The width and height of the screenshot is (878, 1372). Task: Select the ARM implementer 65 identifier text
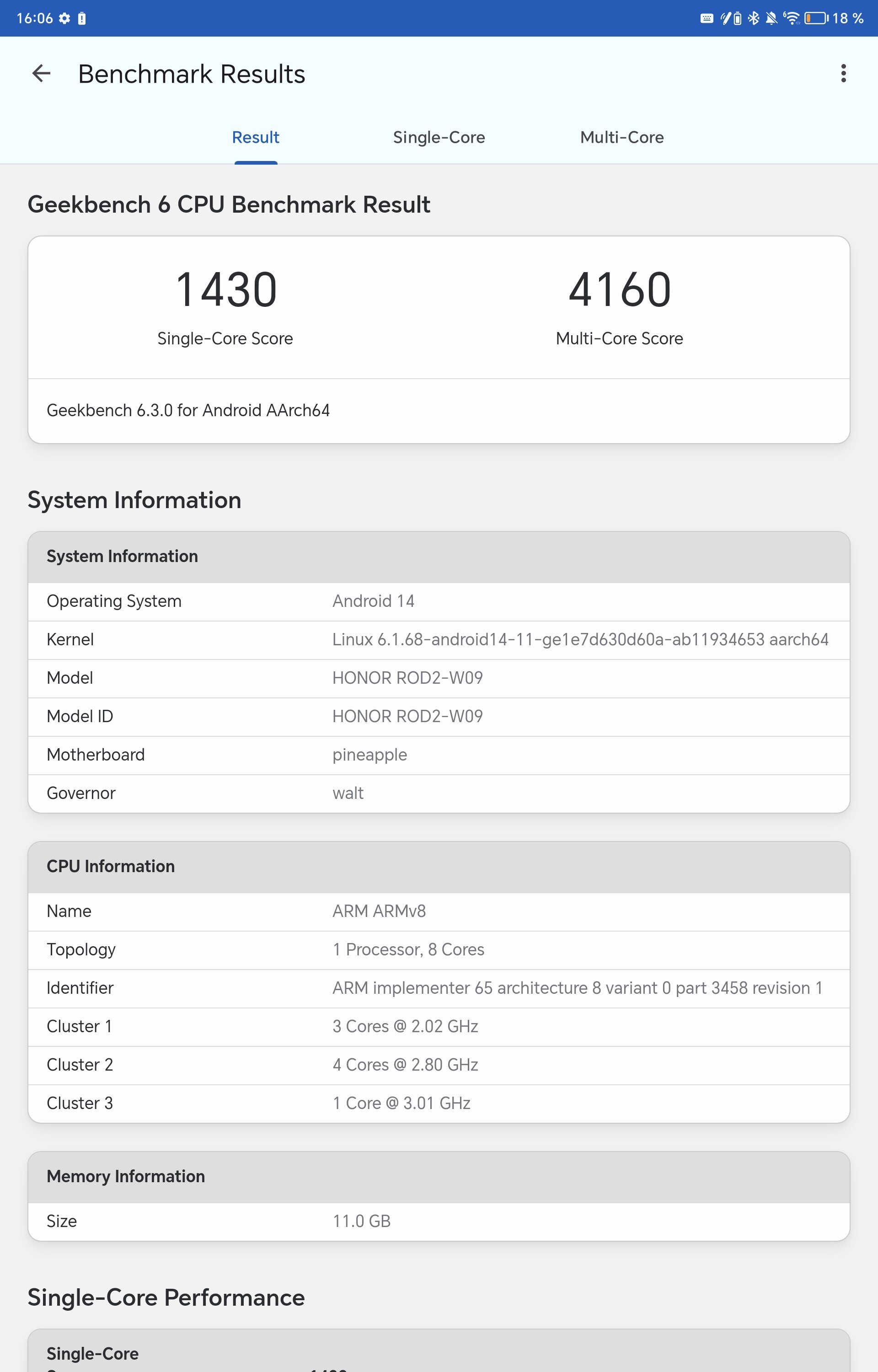pos(578,988)
